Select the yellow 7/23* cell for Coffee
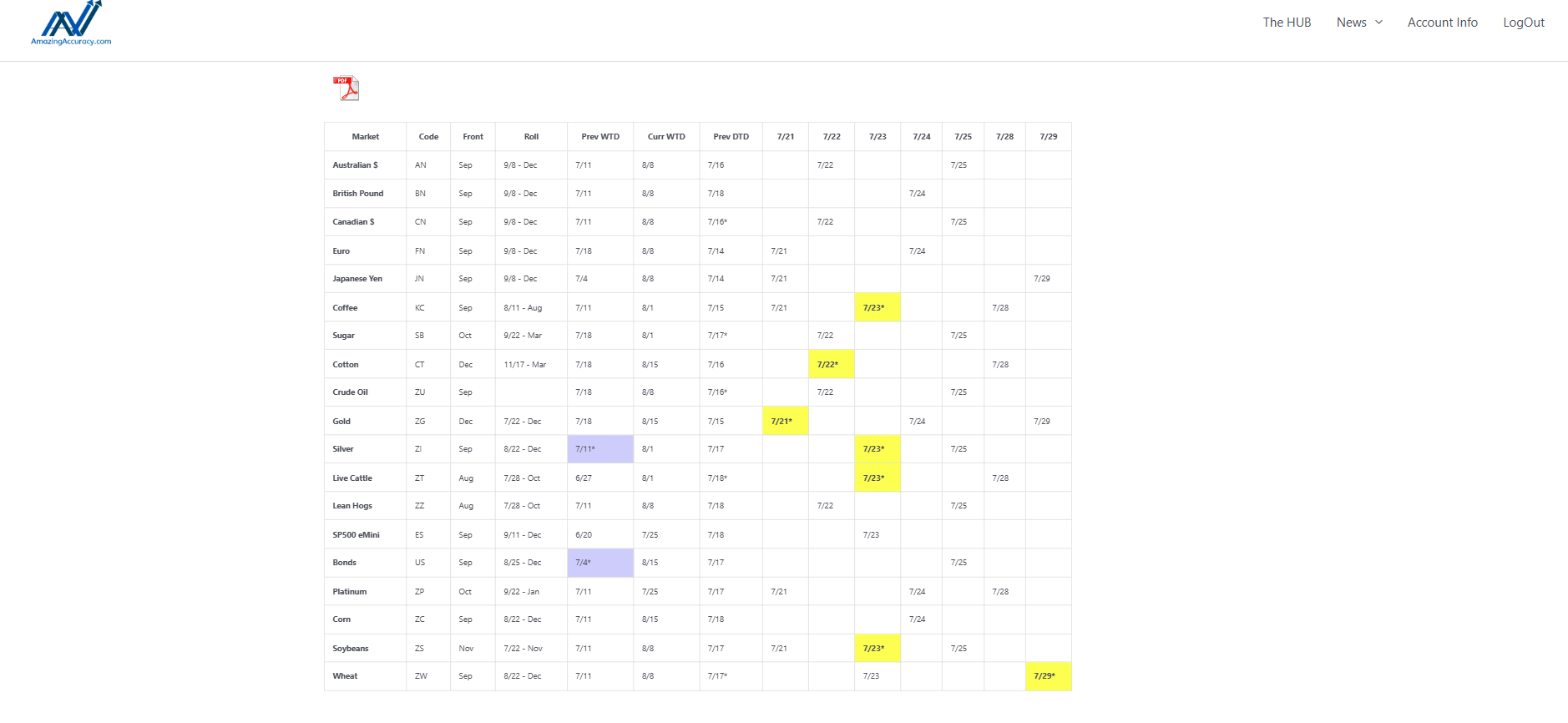Image resolution: width=1568 pixels, height=723 pixels. pos(877,307)
